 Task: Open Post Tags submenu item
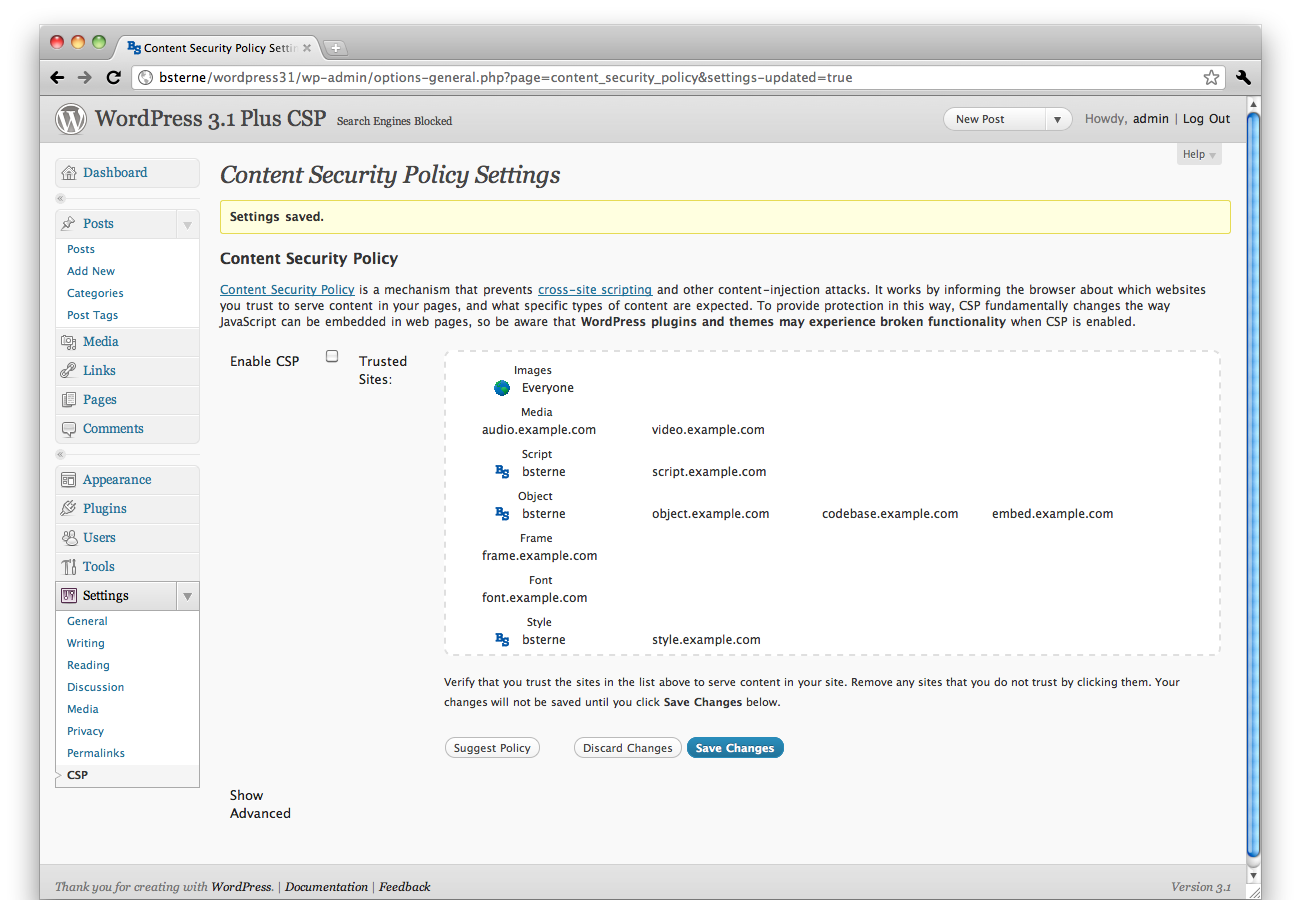pos(92,315)
